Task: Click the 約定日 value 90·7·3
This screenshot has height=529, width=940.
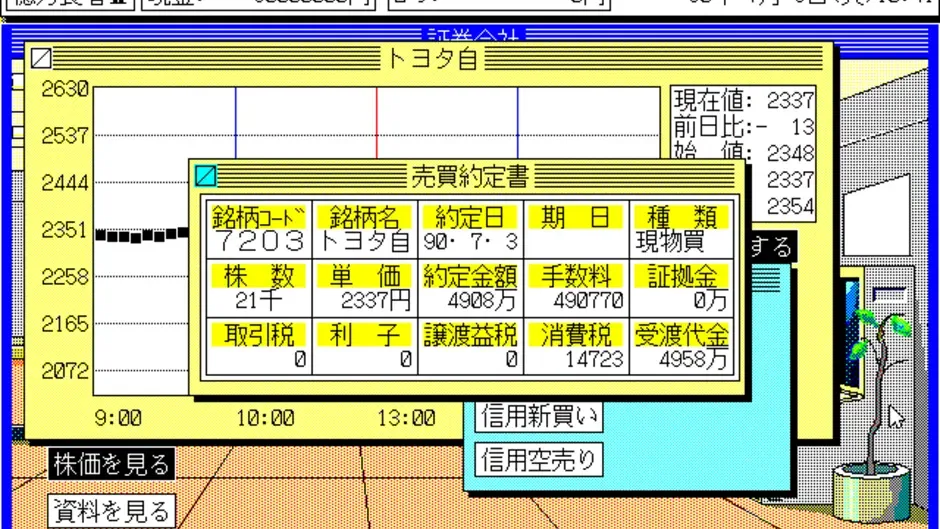Action: (470, 242)
